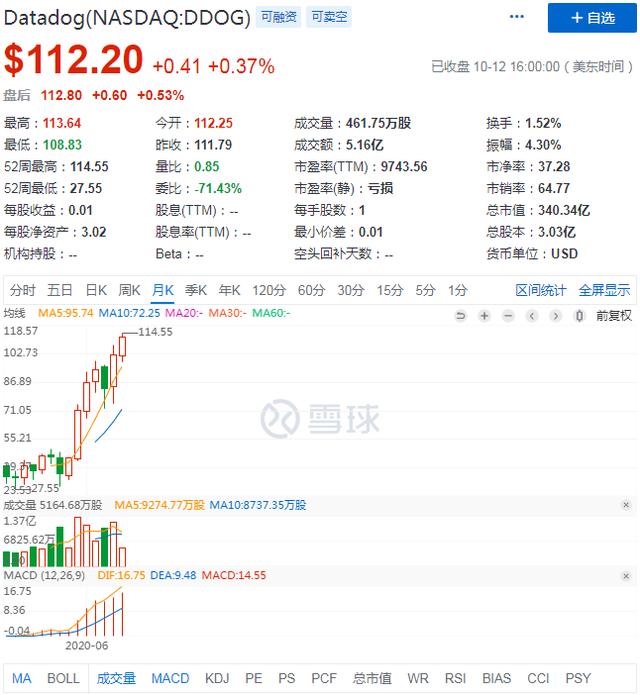Switch to the 五日 five-day tab
The height and width of the screenshot is (695, 640).
(60, 290)
